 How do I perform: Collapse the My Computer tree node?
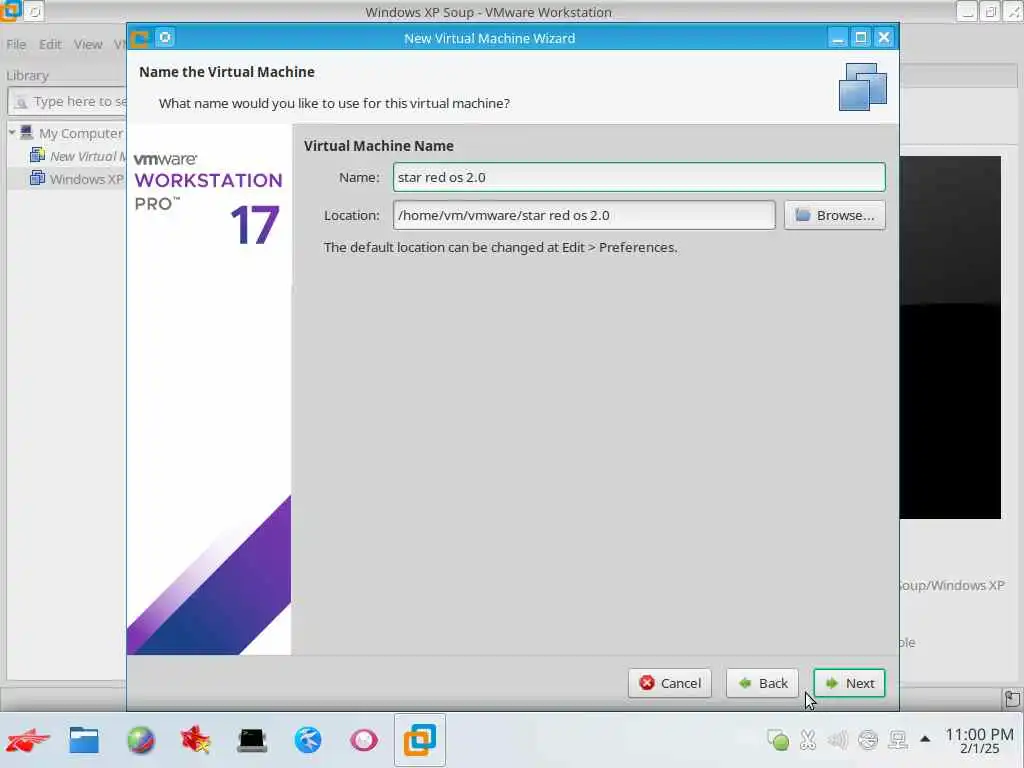coord(12,133)
